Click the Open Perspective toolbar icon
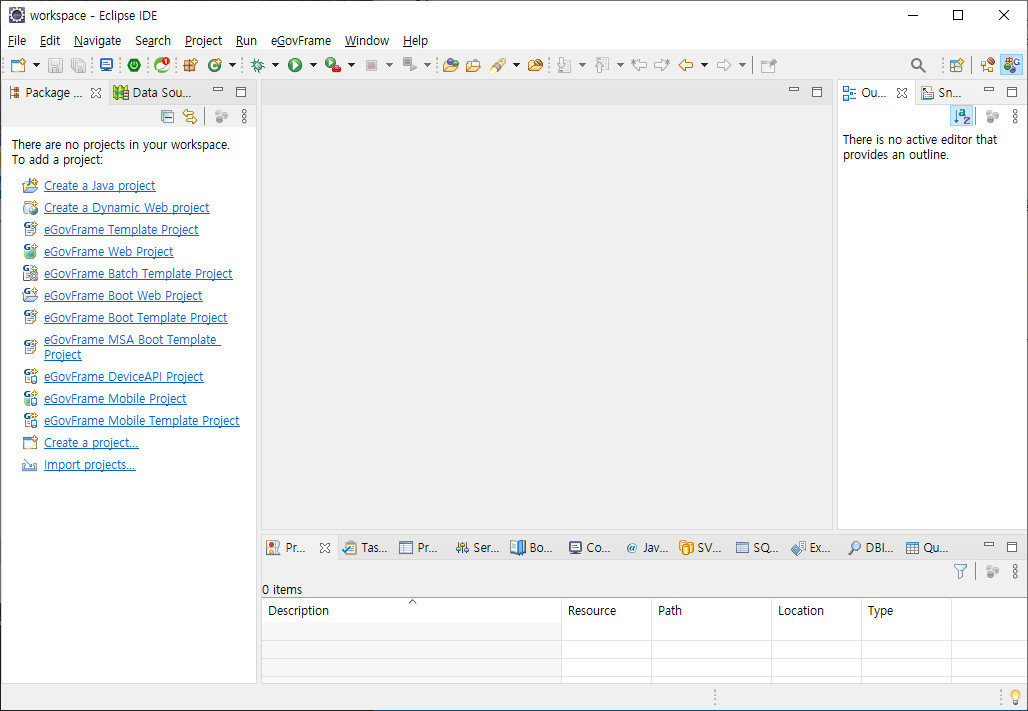 pos(957,65)
